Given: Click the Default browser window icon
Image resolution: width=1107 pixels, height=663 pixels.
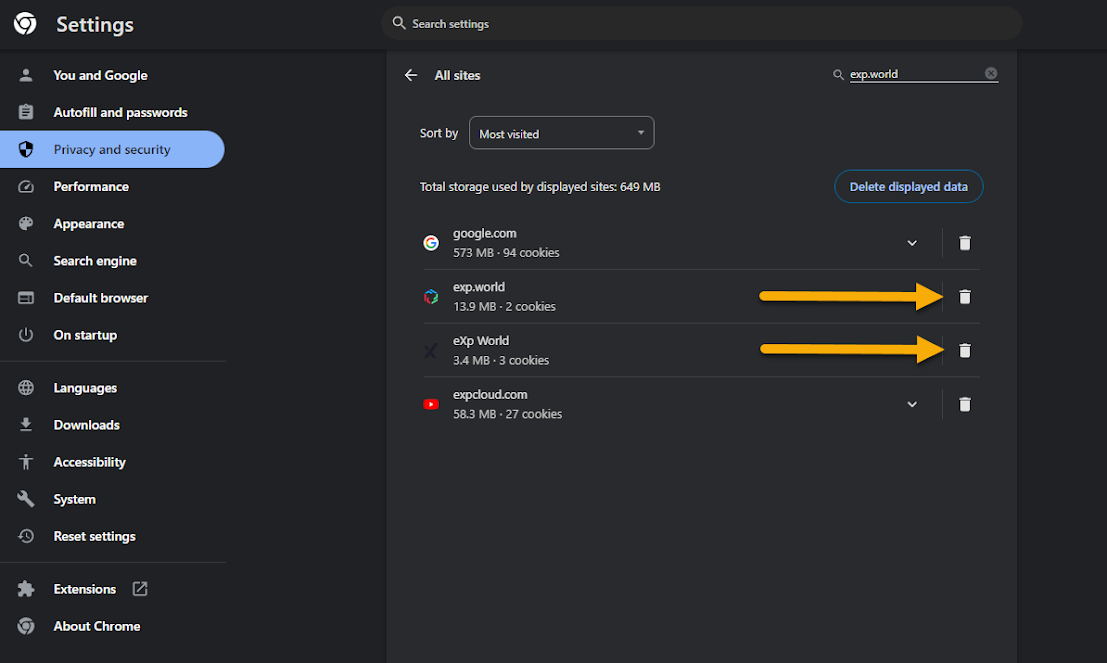Looking at the screenshot, I should tap(26, 298).
